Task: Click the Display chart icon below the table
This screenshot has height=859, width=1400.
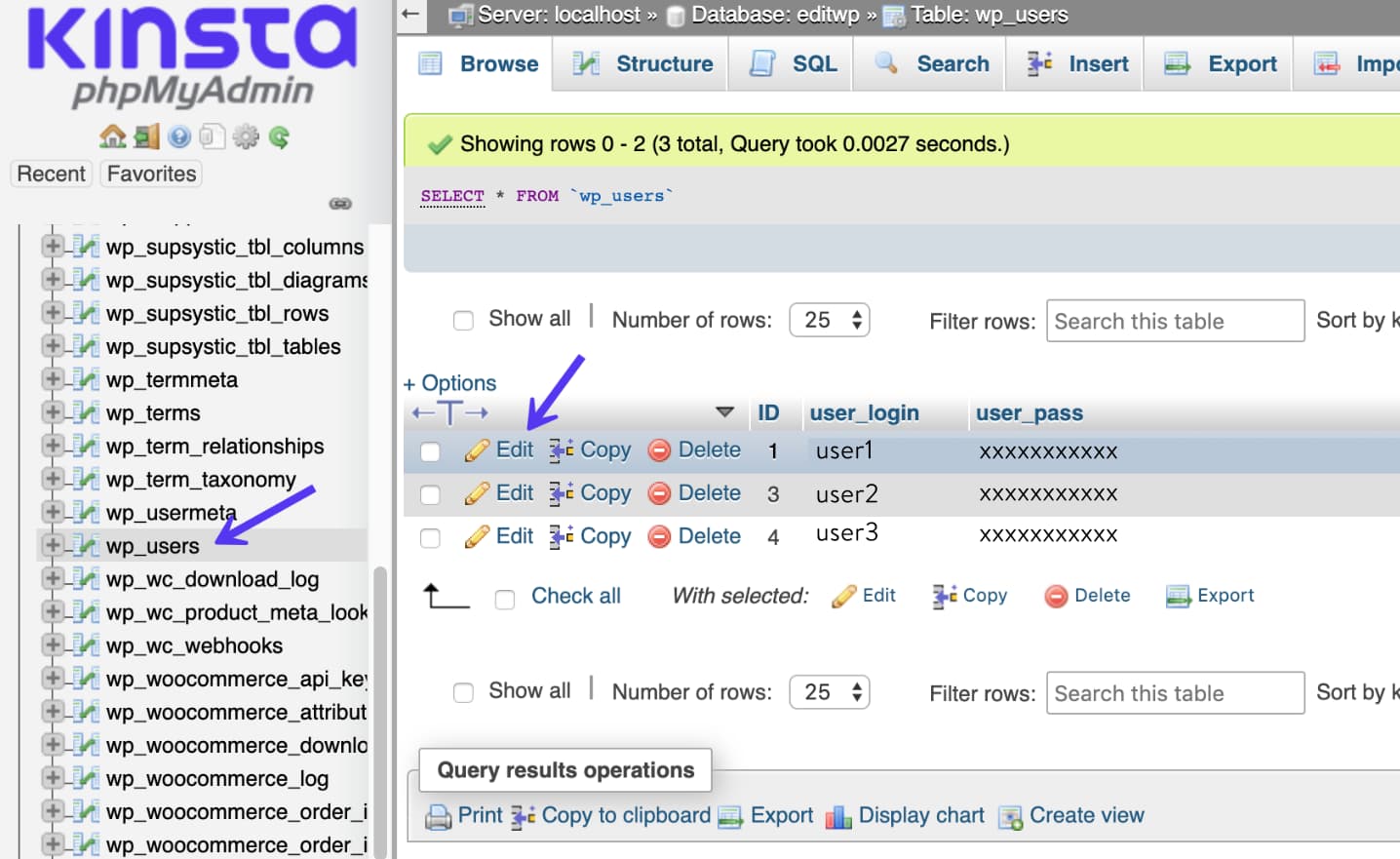Action: tap(838, 816)
